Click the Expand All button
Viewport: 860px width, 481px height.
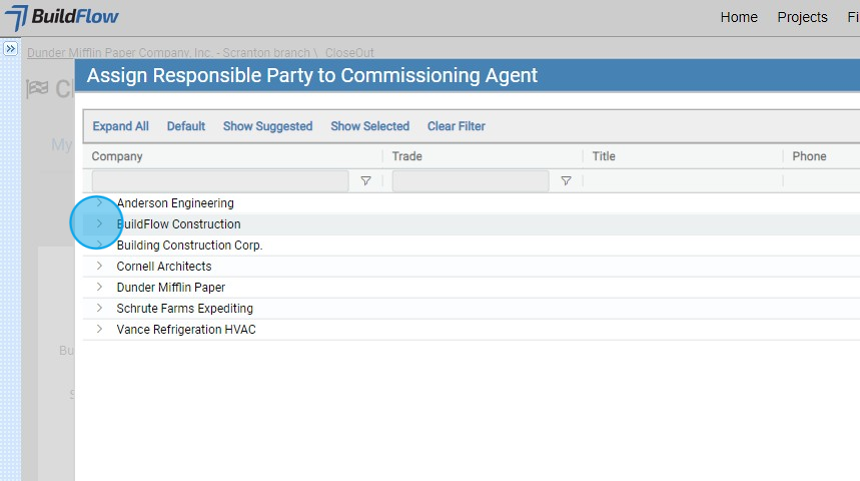coord(120,126)
